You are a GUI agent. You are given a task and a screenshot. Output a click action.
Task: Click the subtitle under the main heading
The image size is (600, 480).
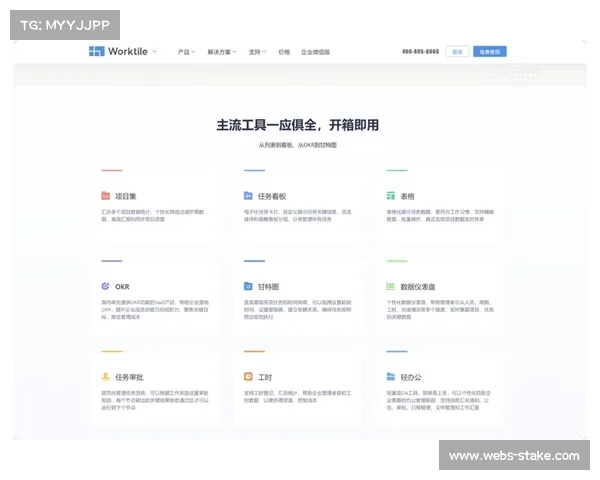tap(298, 145)
